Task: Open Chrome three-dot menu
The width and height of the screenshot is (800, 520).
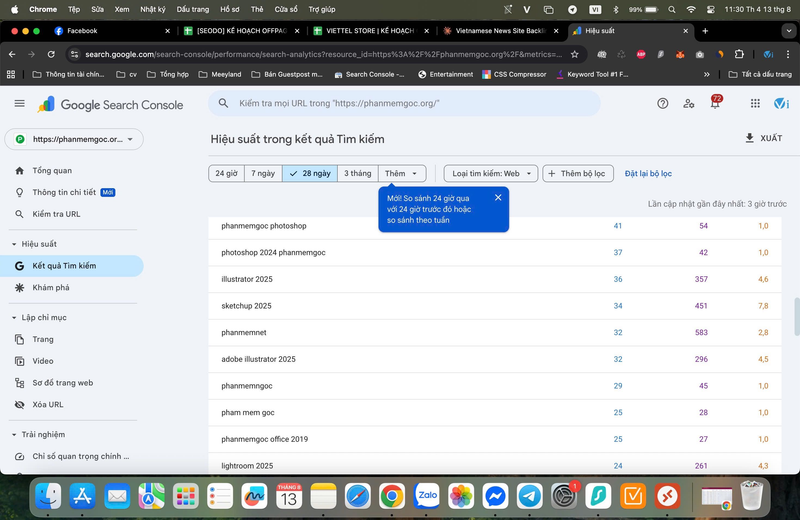Action: pyautogui.click(x=788, y=54)
